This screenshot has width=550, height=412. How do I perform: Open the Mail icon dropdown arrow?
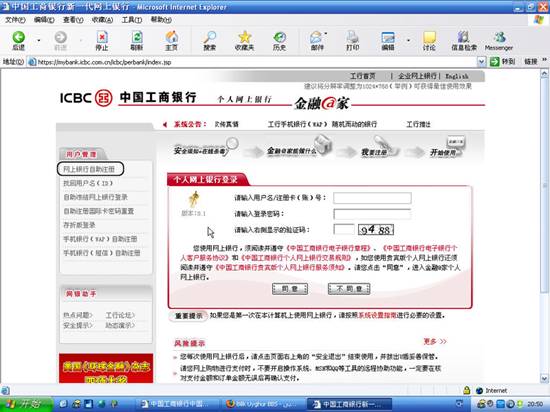(x=326, y=34)
